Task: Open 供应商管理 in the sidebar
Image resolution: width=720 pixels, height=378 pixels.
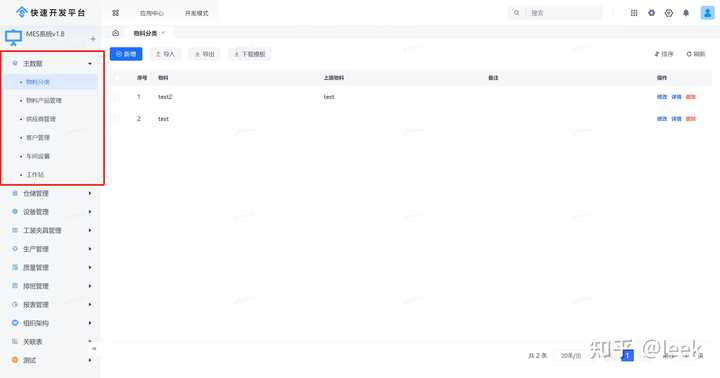Action: 41,119
